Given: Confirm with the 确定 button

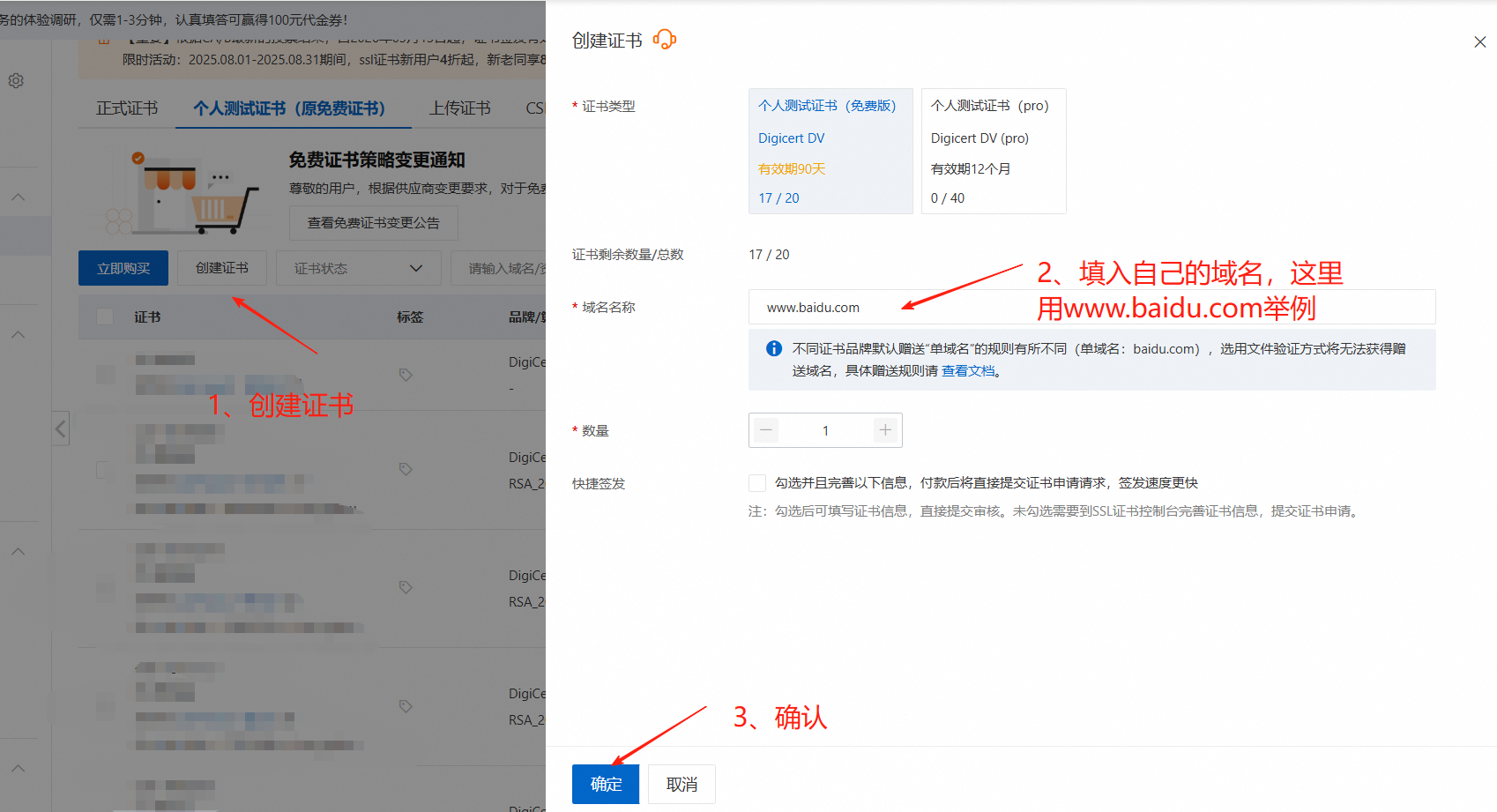Looking at the screenshot, I should point(606,784).
